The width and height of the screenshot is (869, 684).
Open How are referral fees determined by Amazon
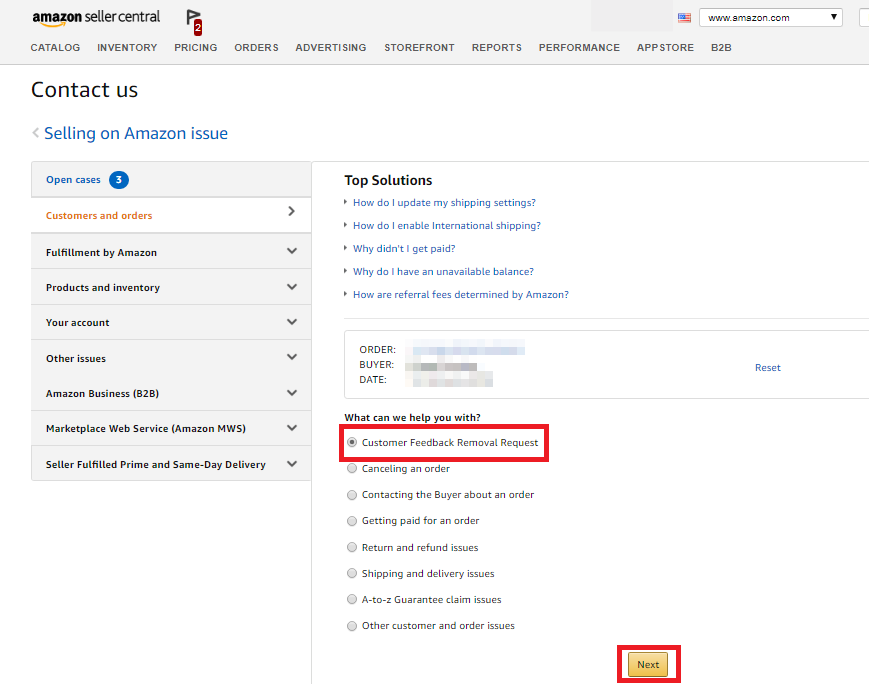pyautogui.click(x=461, y=295)
